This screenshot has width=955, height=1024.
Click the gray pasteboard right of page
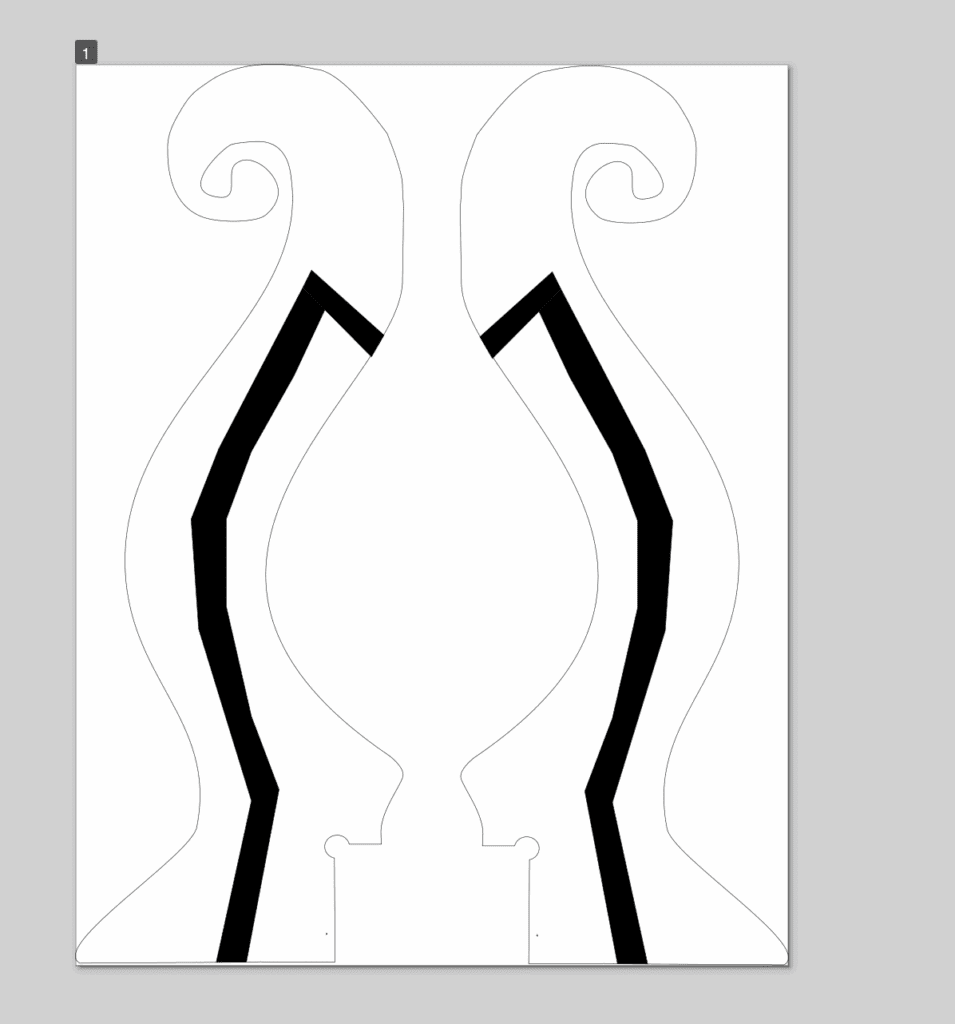click(870, 500)
